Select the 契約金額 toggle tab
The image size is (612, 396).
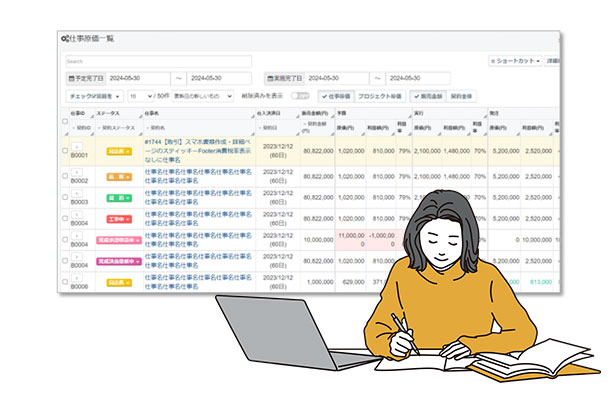pyautogui.click(x=461, y=96)
